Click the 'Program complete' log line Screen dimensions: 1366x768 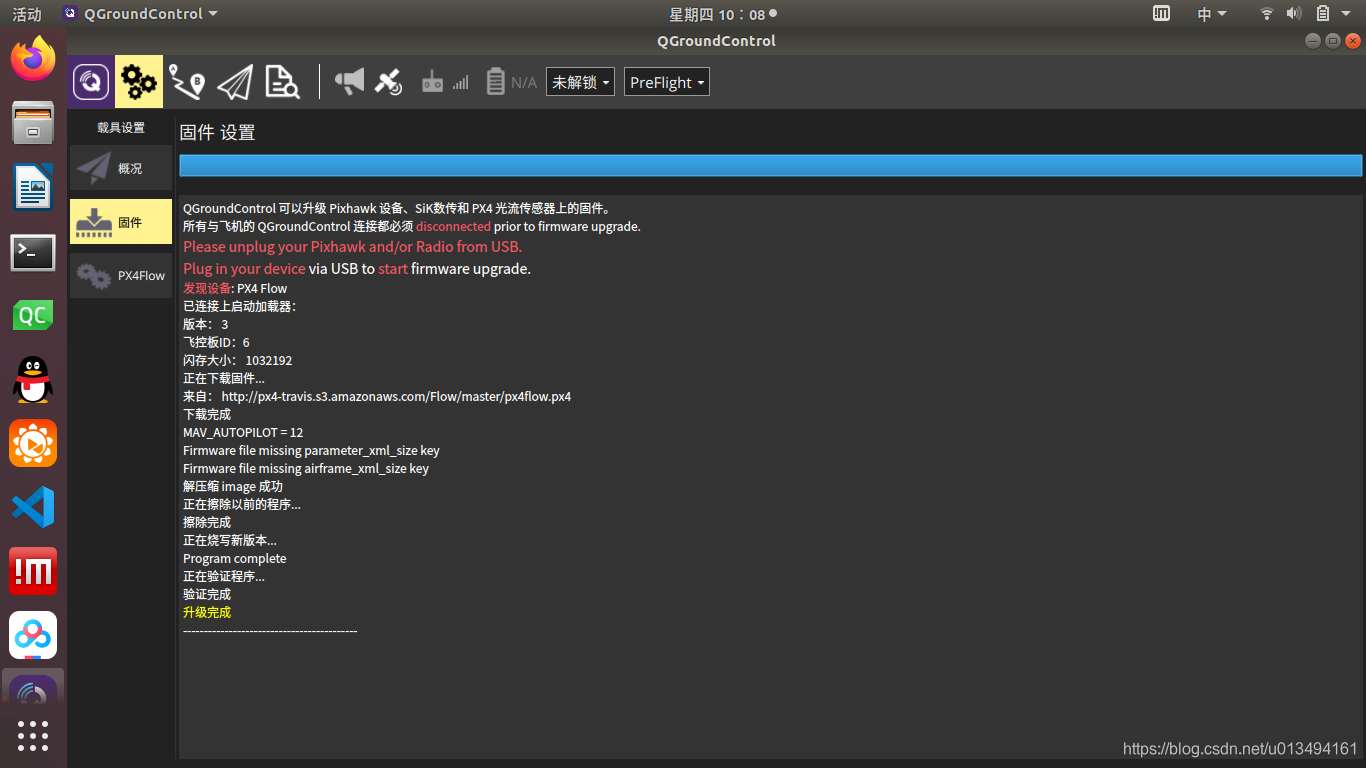pyautogui.click(x=235, y=558)
